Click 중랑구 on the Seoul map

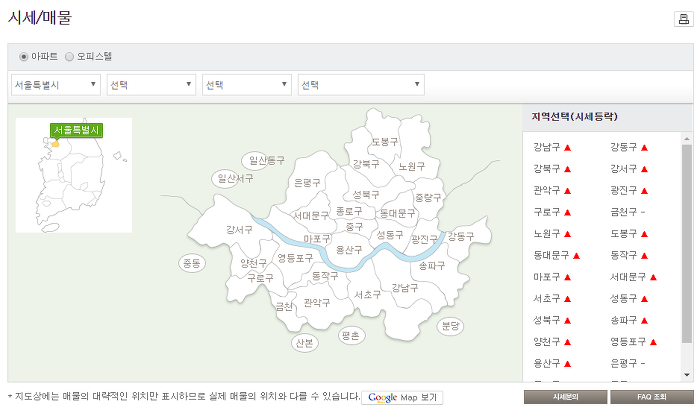coord(428,197)
